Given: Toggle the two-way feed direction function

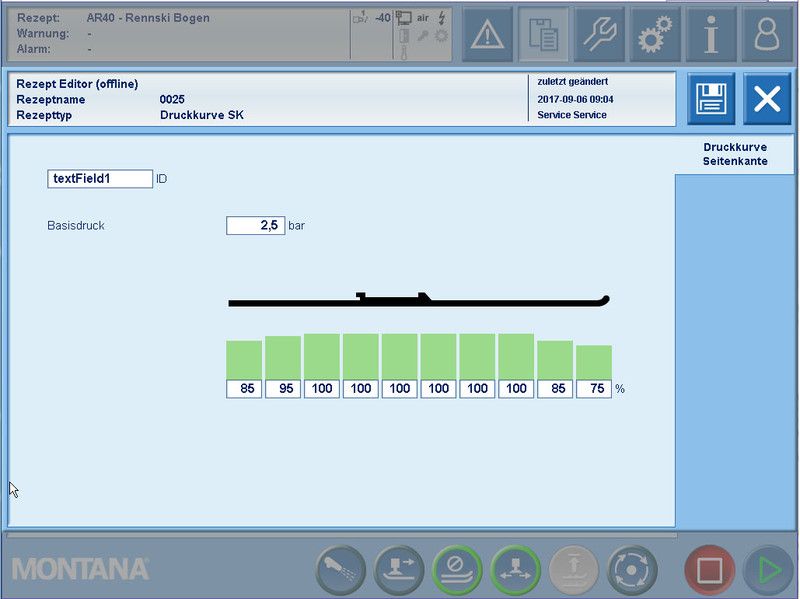Looking at the screenshot, I should pyautogui.click(x=515, y=571).
